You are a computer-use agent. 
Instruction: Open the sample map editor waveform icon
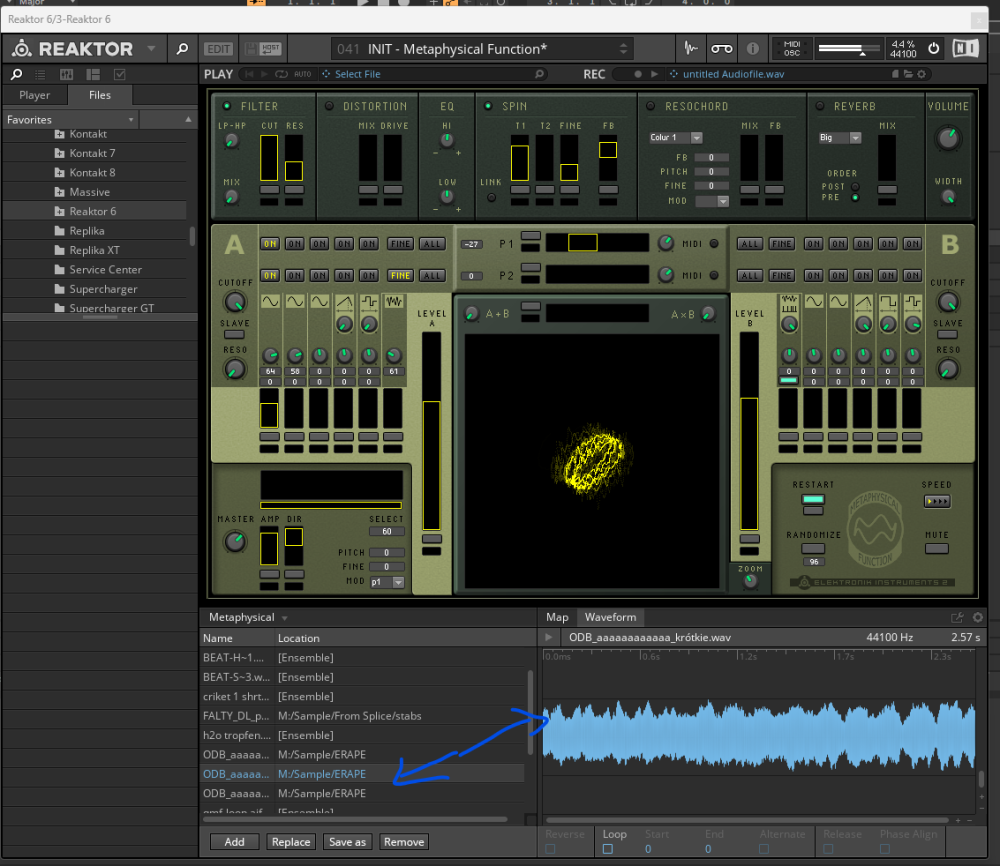pos(691,48)
